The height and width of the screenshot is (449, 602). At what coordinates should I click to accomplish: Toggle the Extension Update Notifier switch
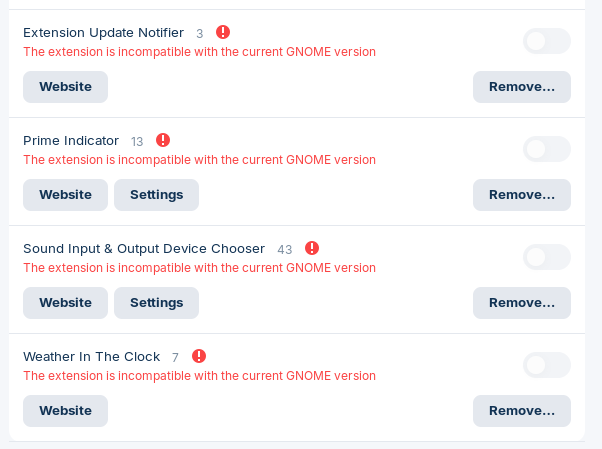(547, 41)
